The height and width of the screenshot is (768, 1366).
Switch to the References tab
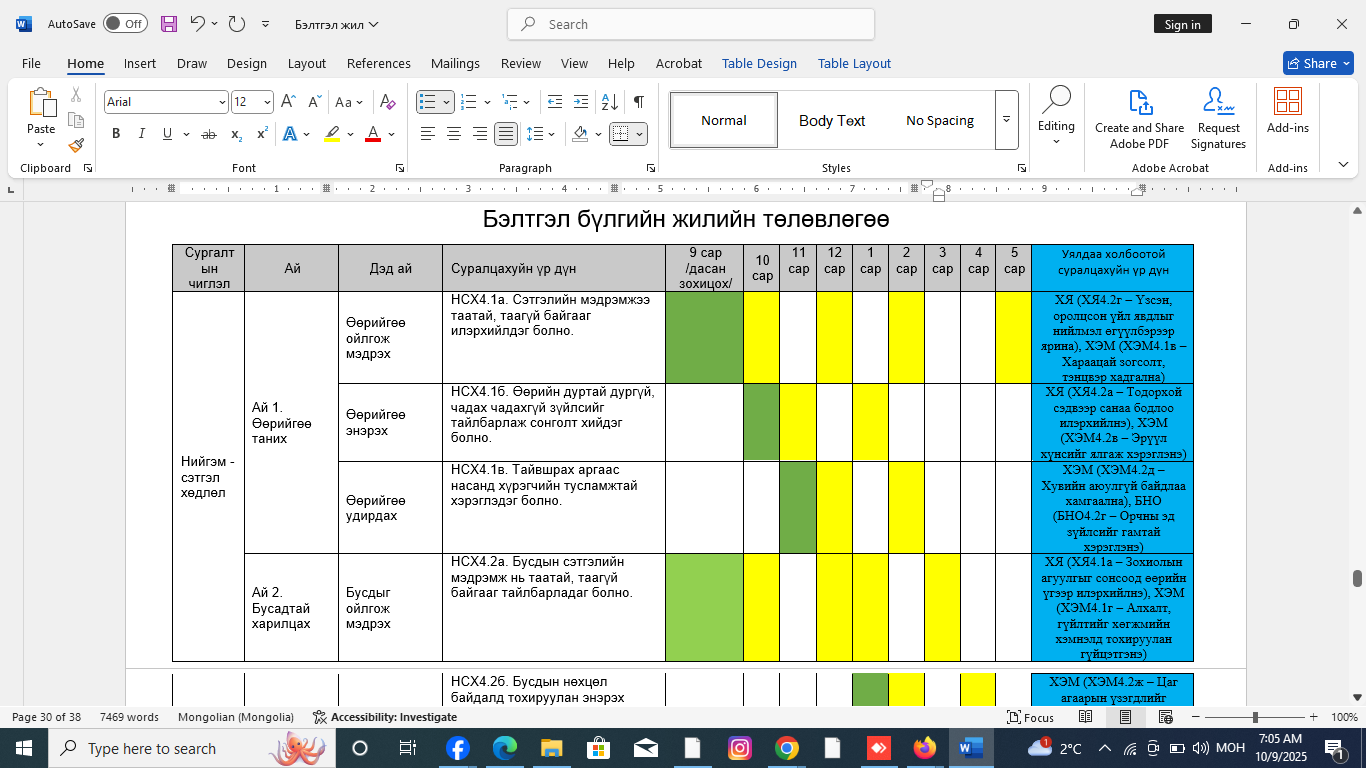point(378,63)
